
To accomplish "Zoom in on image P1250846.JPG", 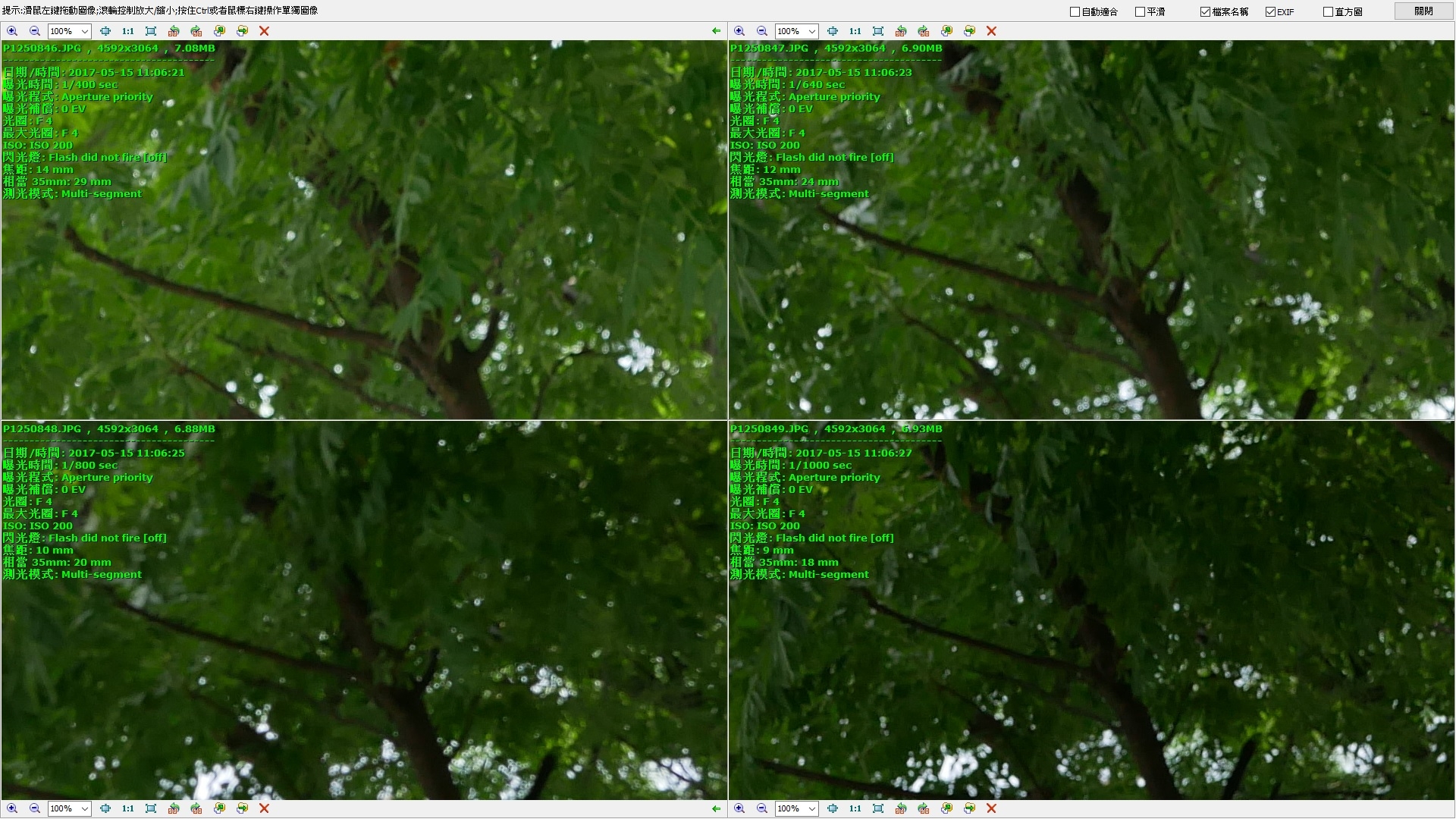I will 12,31.
